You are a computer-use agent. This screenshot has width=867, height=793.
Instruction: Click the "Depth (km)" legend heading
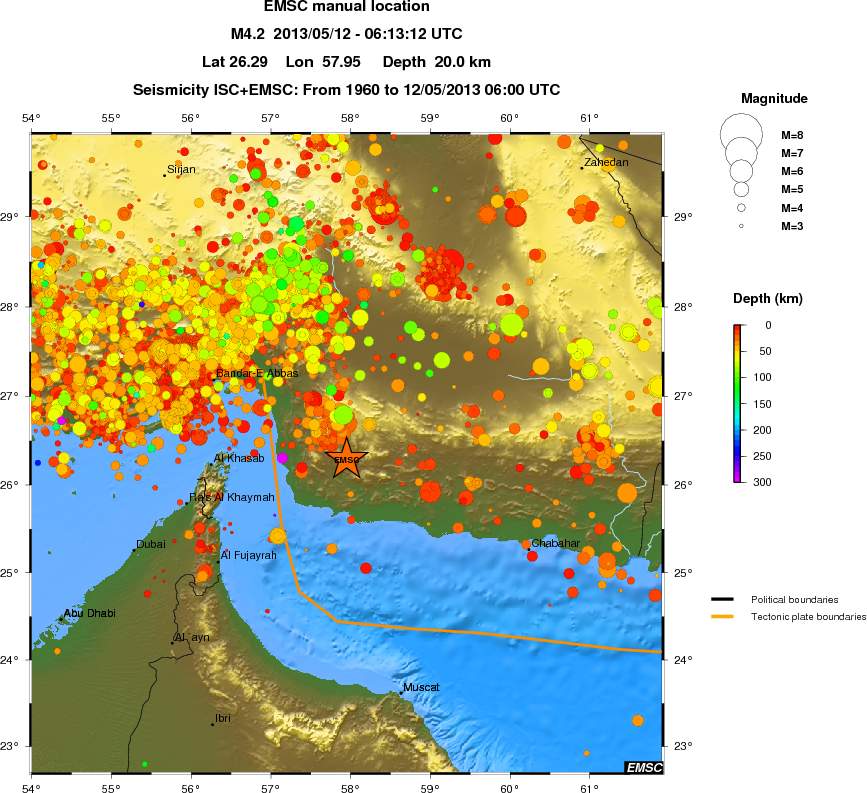[x=767, y=299]
